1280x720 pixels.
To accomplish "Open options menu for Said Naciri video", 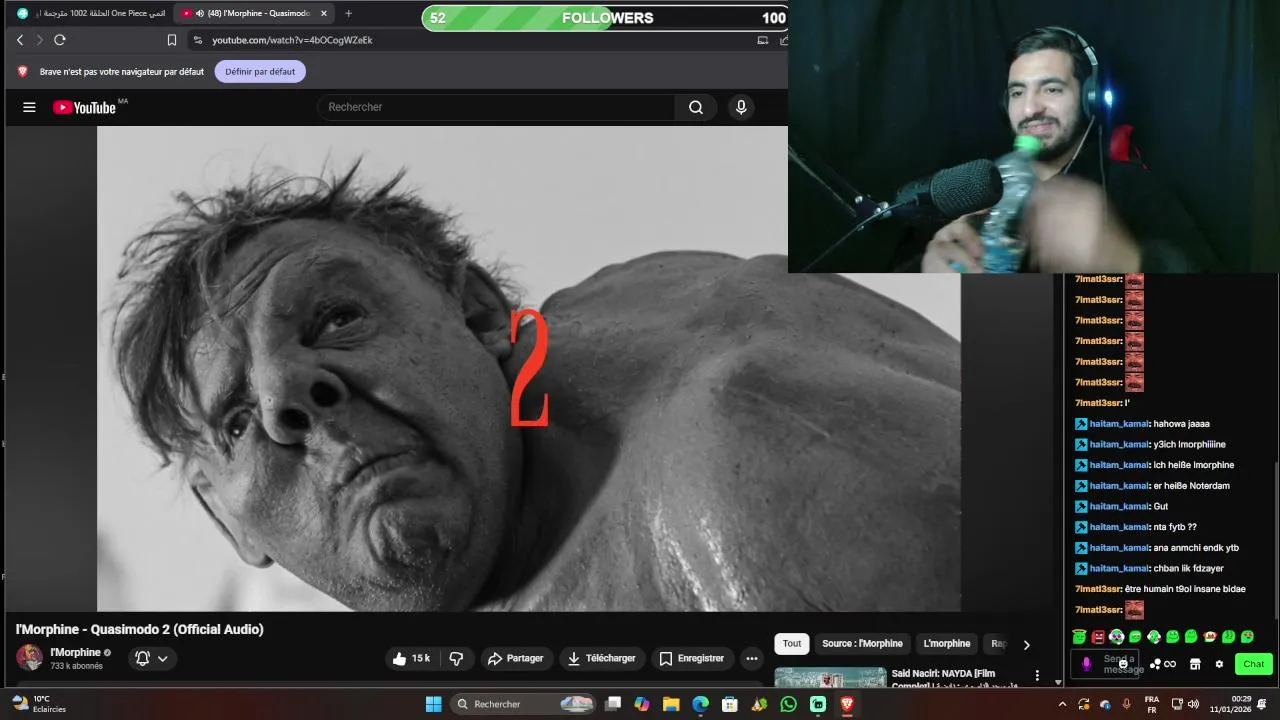I will pos(1037,675).
